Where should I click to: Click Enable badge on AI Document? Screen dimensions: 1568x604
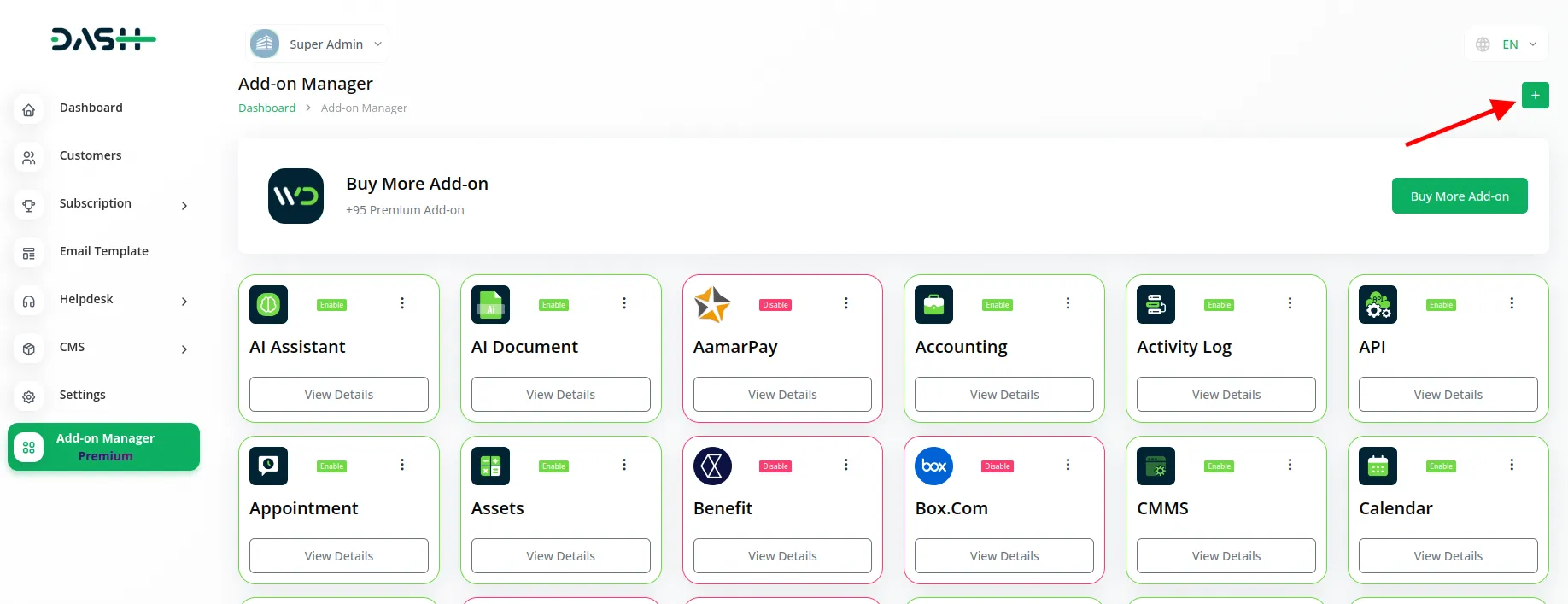pyautogui.click(x=554, y=305)
